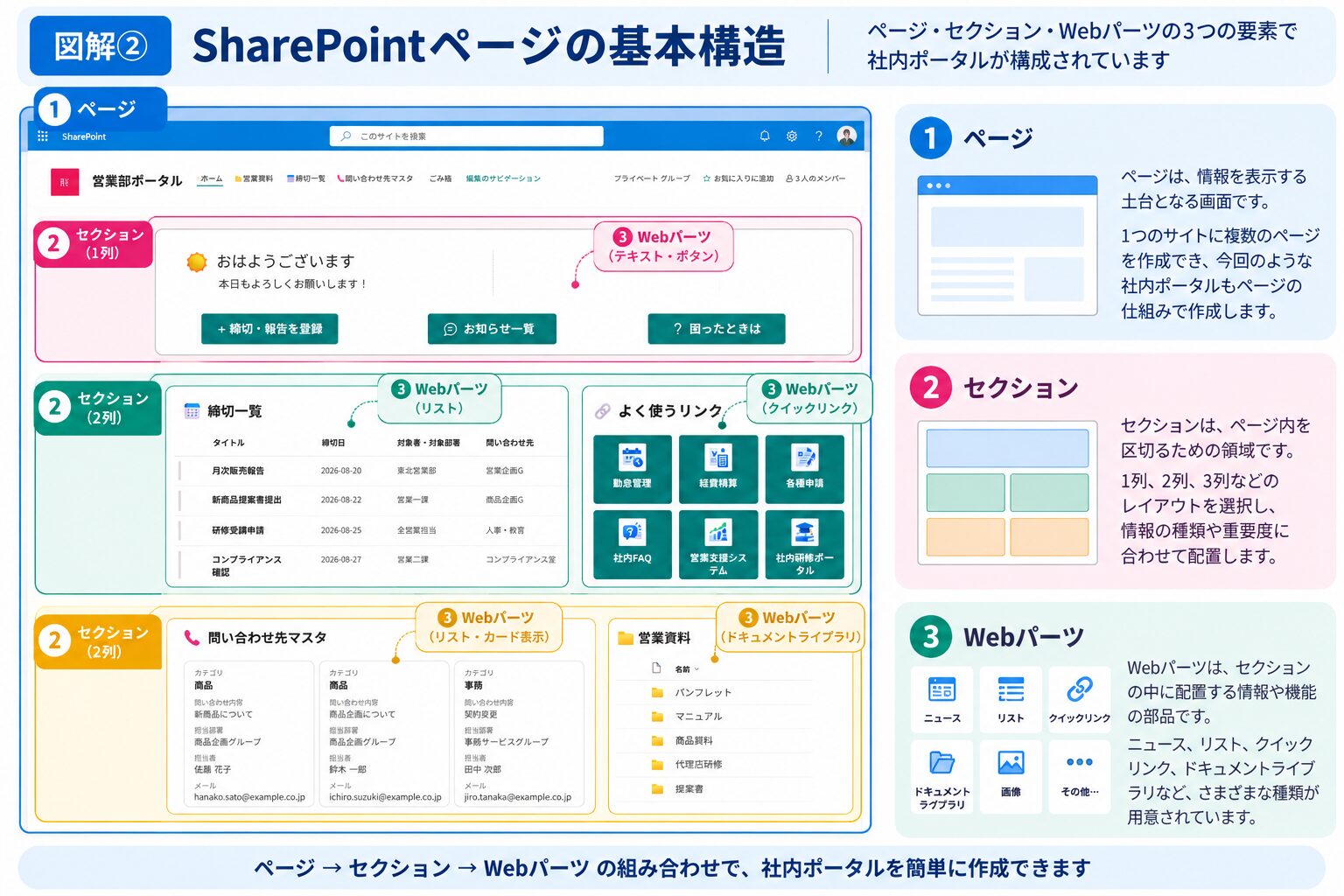Image resolution: width=1344 pixels, height=896 pixels.
Task: Click the page layout illustration thumbnail
Action: pos(1007,246)
